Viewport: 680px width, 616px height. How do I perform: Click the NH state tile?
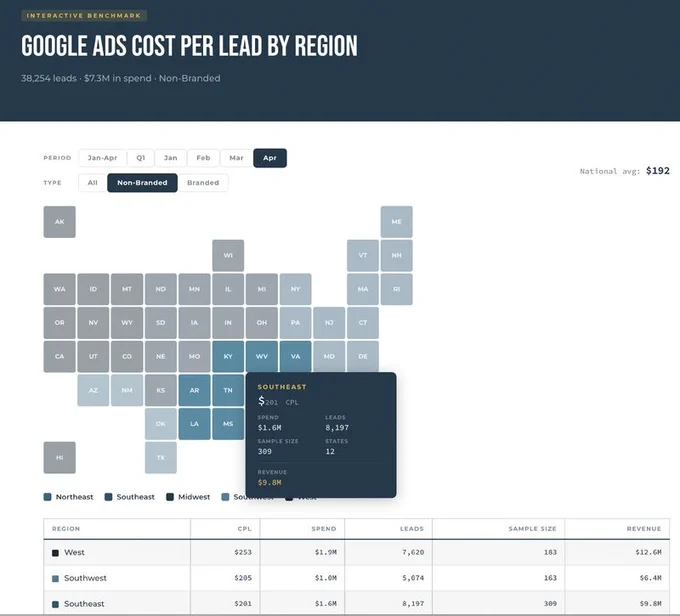[x=396, y=256]
